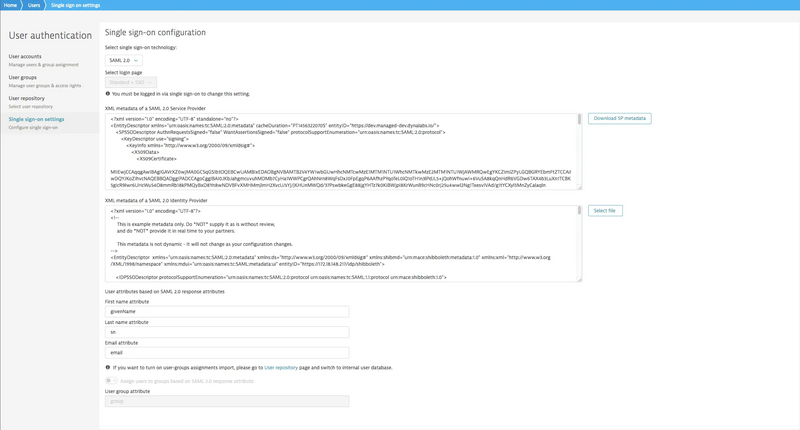Click the info icon about single sign-on login
This screenshot has width=800, height=430.
click(x=108, y=94)
